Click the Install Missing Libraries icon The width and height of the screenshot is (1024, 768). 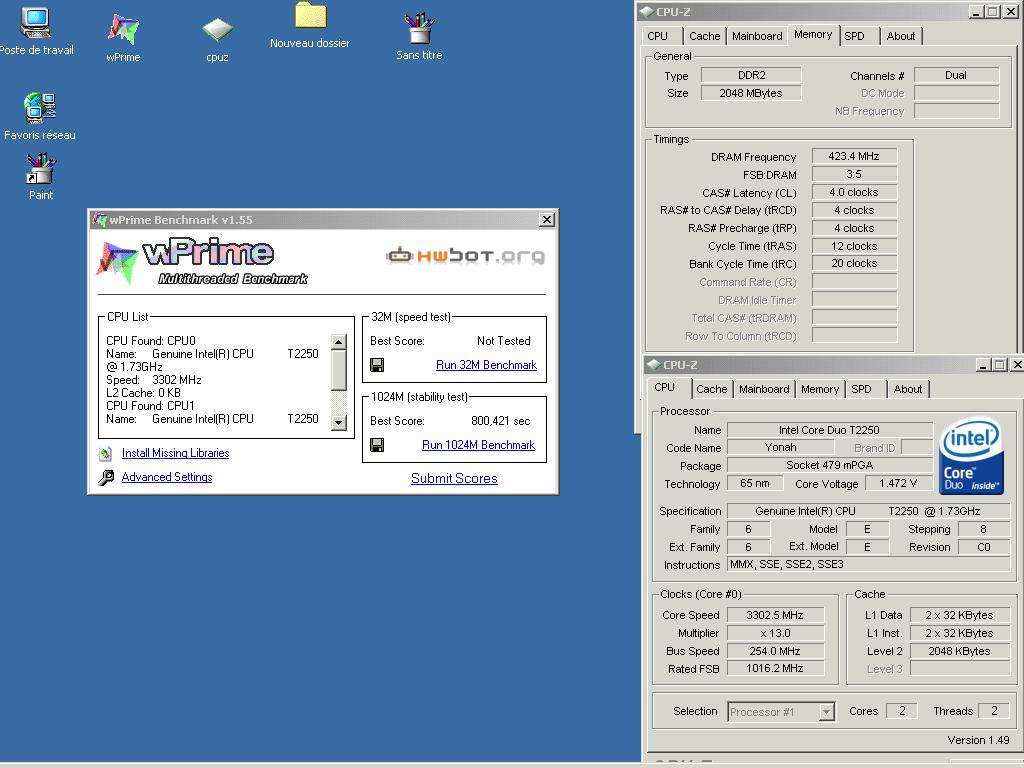(105, 453)
